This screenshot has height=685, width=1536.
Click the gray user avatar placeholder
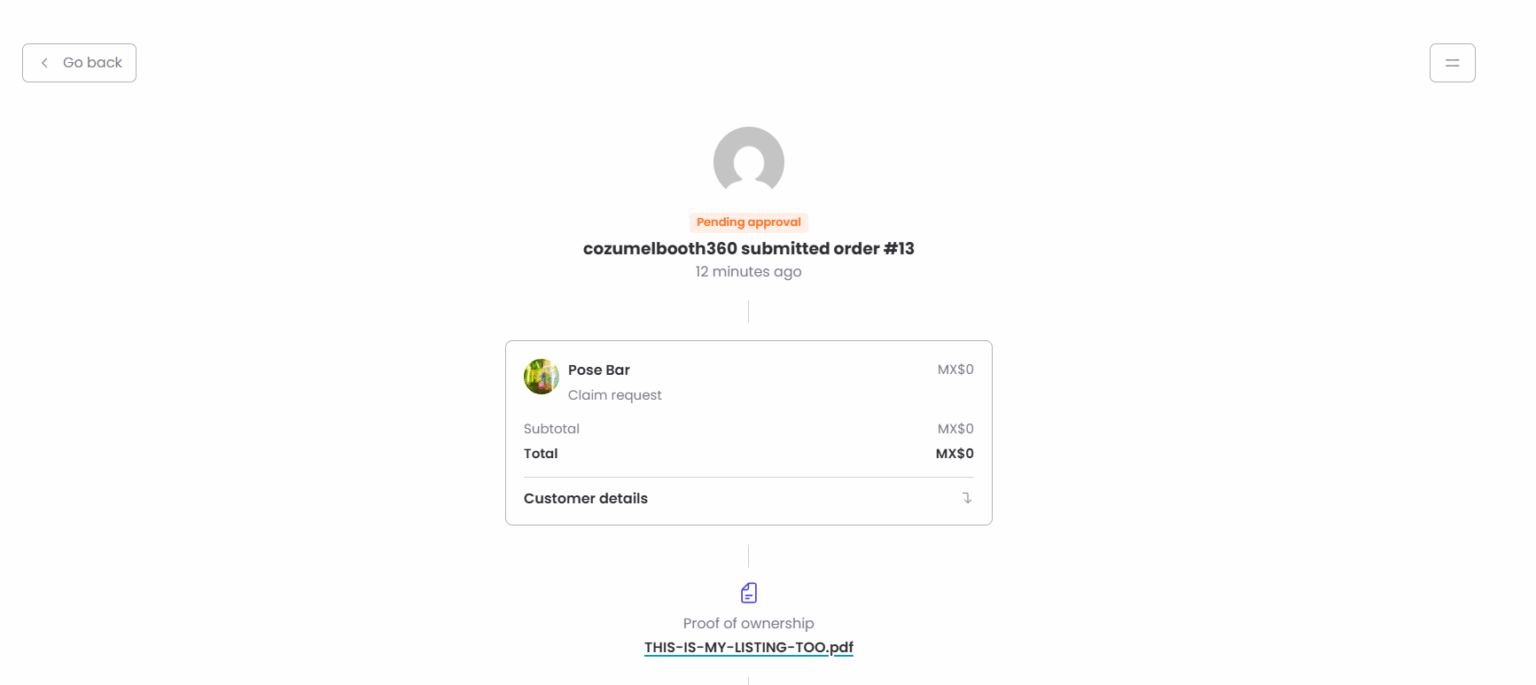748,162
